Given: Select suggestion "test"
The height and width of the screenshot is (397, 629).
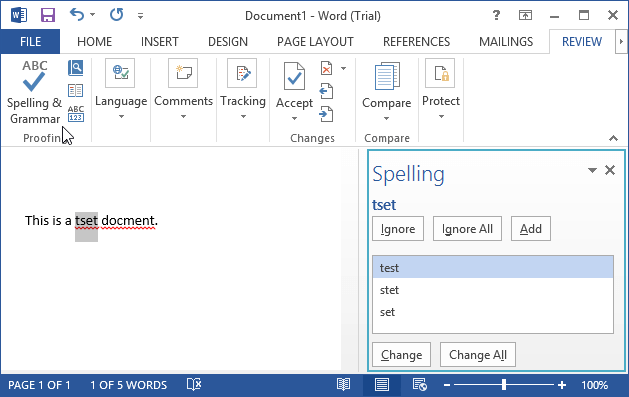Looking at the screenshot, I should [x=493, y=267].
